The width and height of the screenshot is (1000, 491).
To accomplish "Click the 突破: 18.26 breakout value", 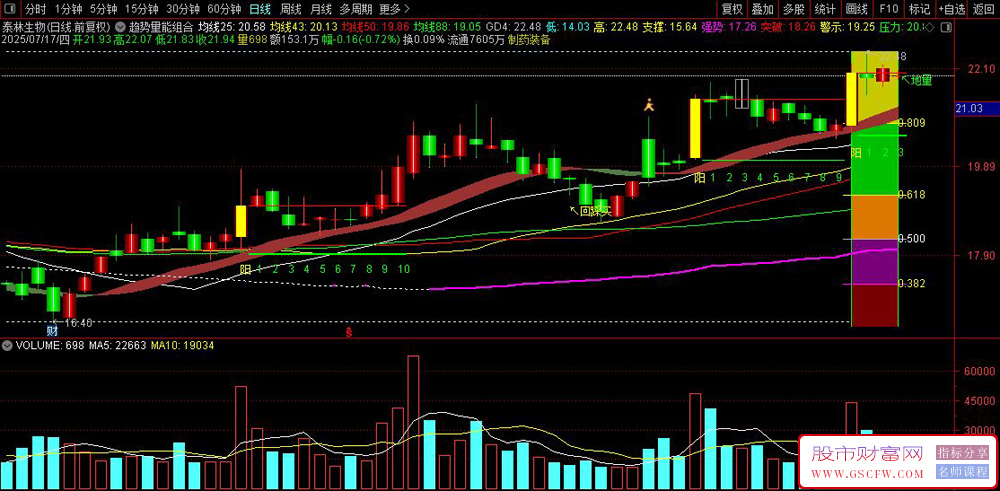I will (788, 27).
